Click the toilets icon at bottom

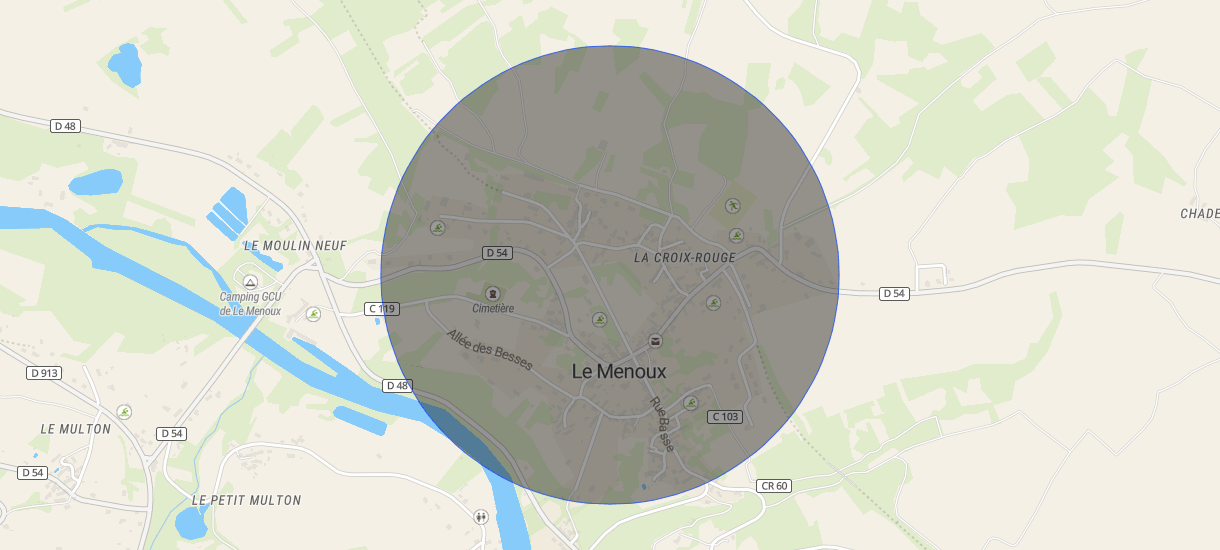pyautogui.click(x=481, y=517)
